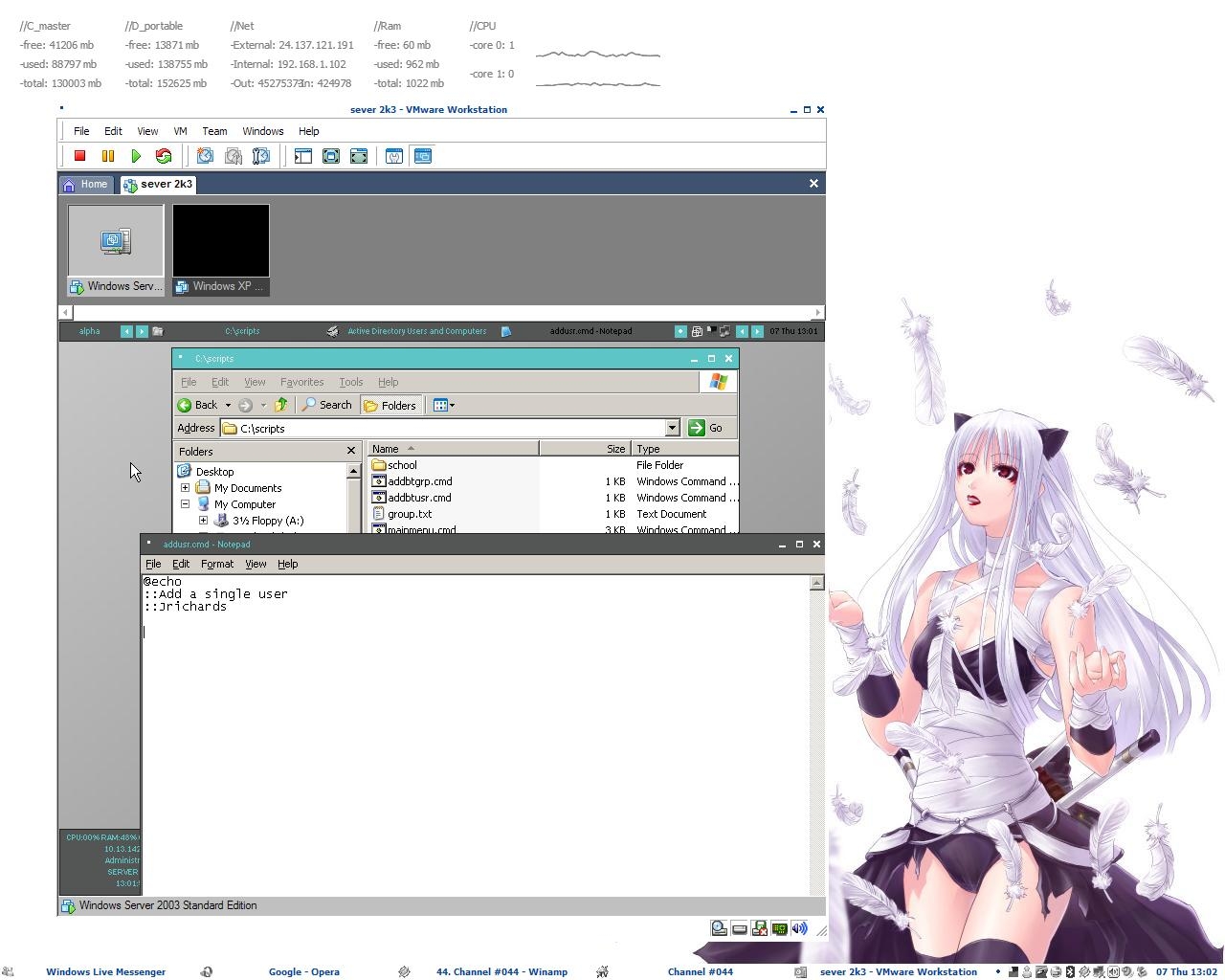Viewport: 1225px width, 980px height.
Task: Click the sound device status icon
Action: [x=799, y=928]
